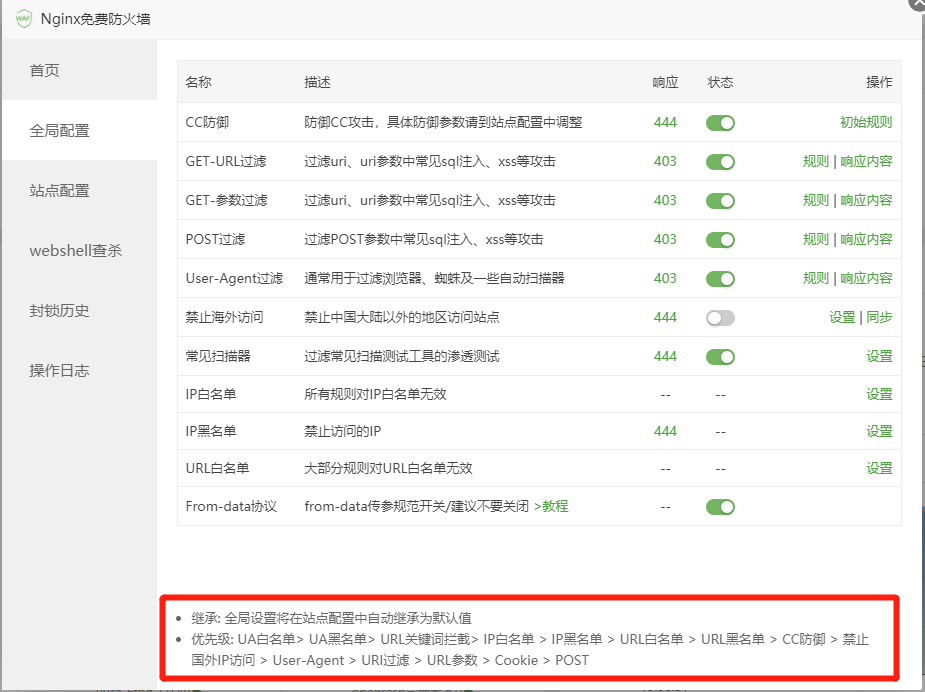Click the 常见扫描器 row name
The image size is (925, 692).
[218, 356]
